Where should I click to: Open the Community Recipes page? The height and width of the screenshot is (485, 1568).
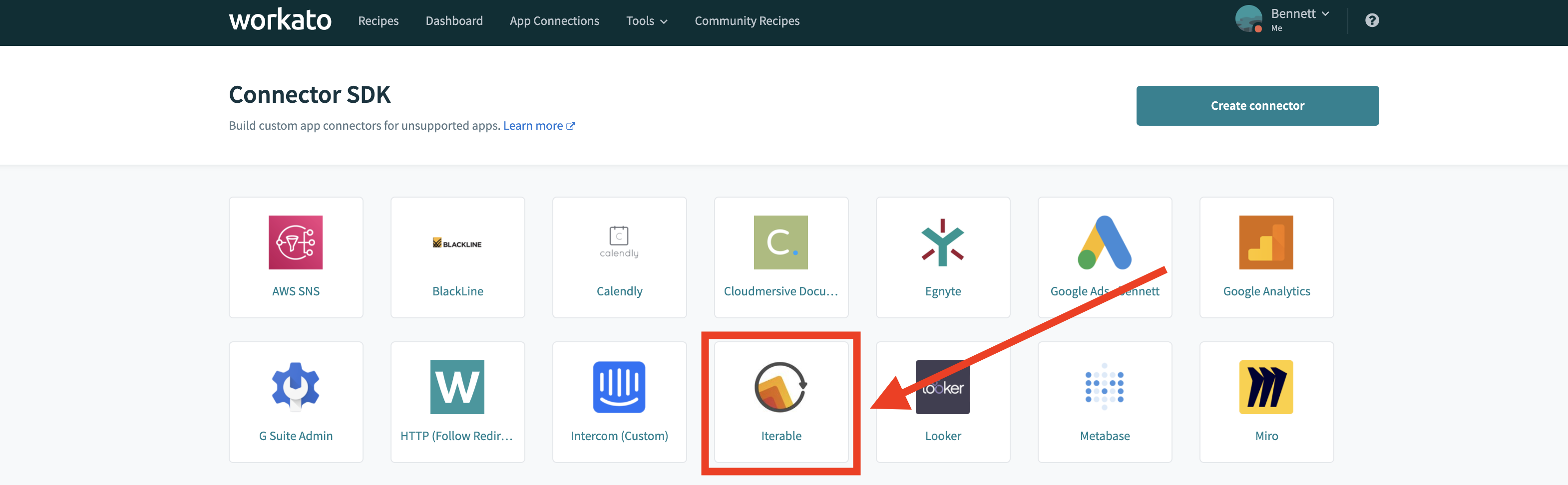click(x=747, y=20)
